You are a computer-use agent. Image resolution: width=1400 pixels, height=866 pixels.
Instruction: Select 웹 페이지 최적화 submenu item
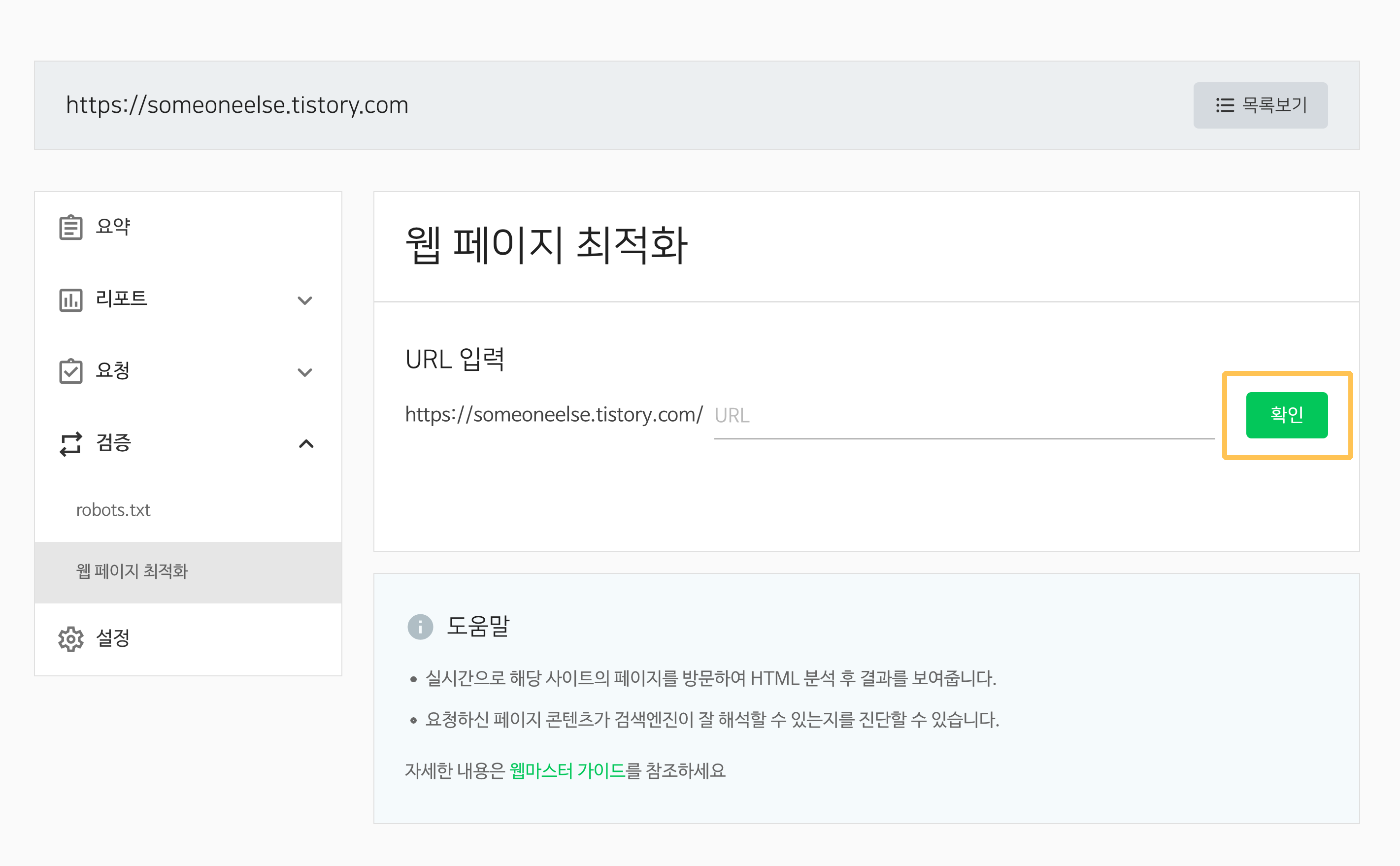point(132,571)
